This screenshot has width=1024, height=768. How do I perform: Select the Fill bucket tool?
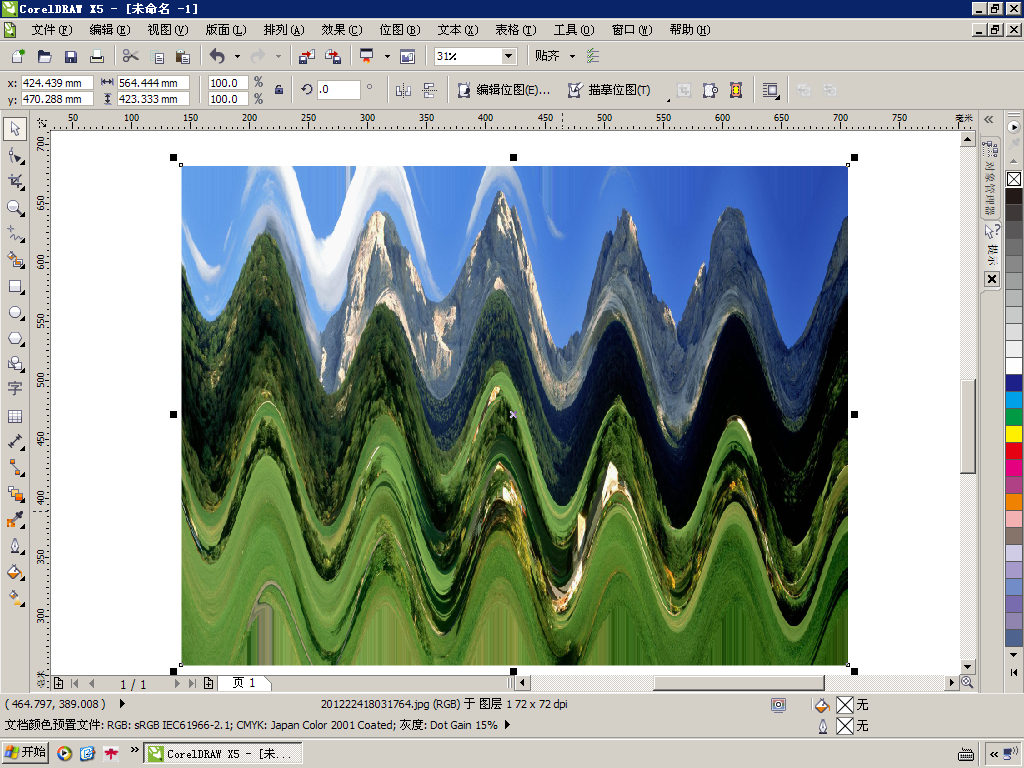(15, 572)
